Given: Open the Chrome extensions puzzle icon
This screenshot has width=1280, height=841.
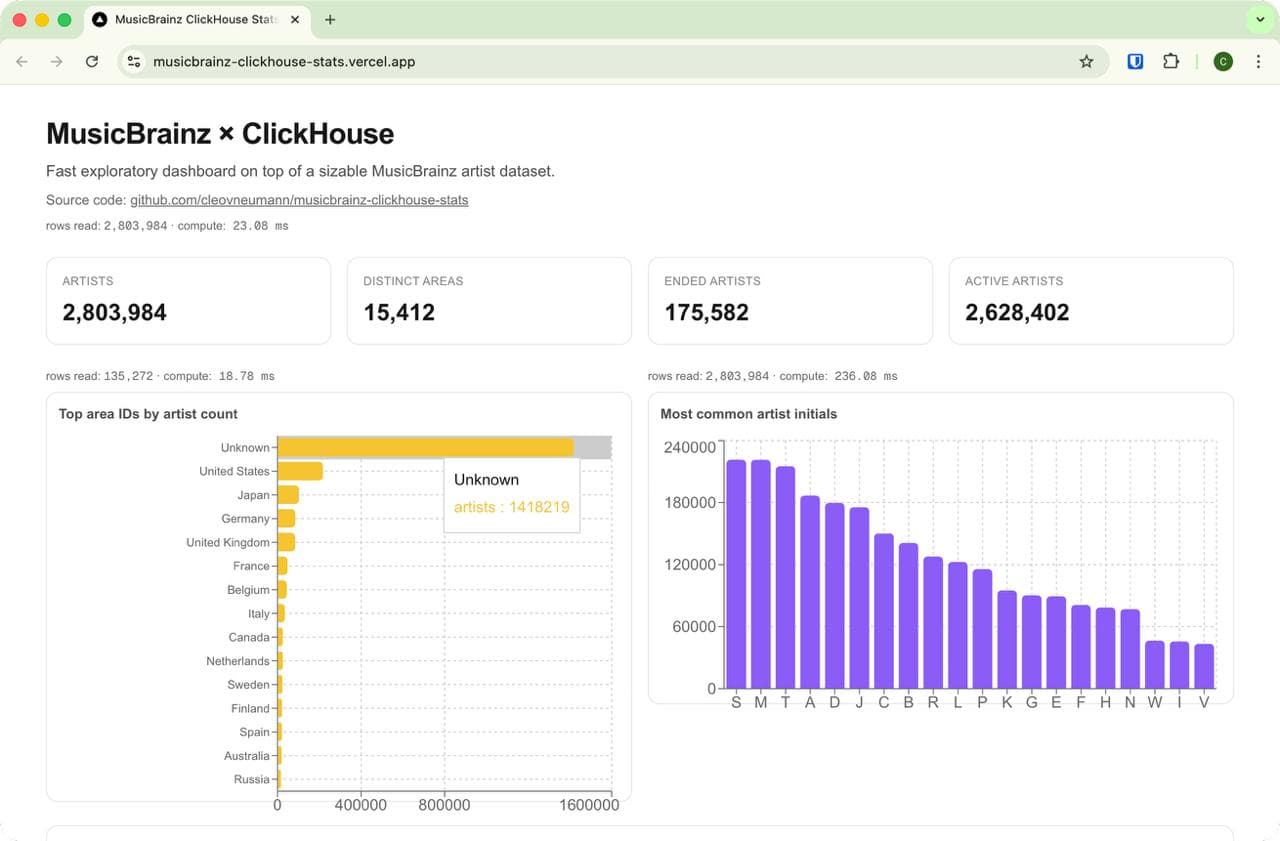Looking at the screenshot, I should point(1171,61).
